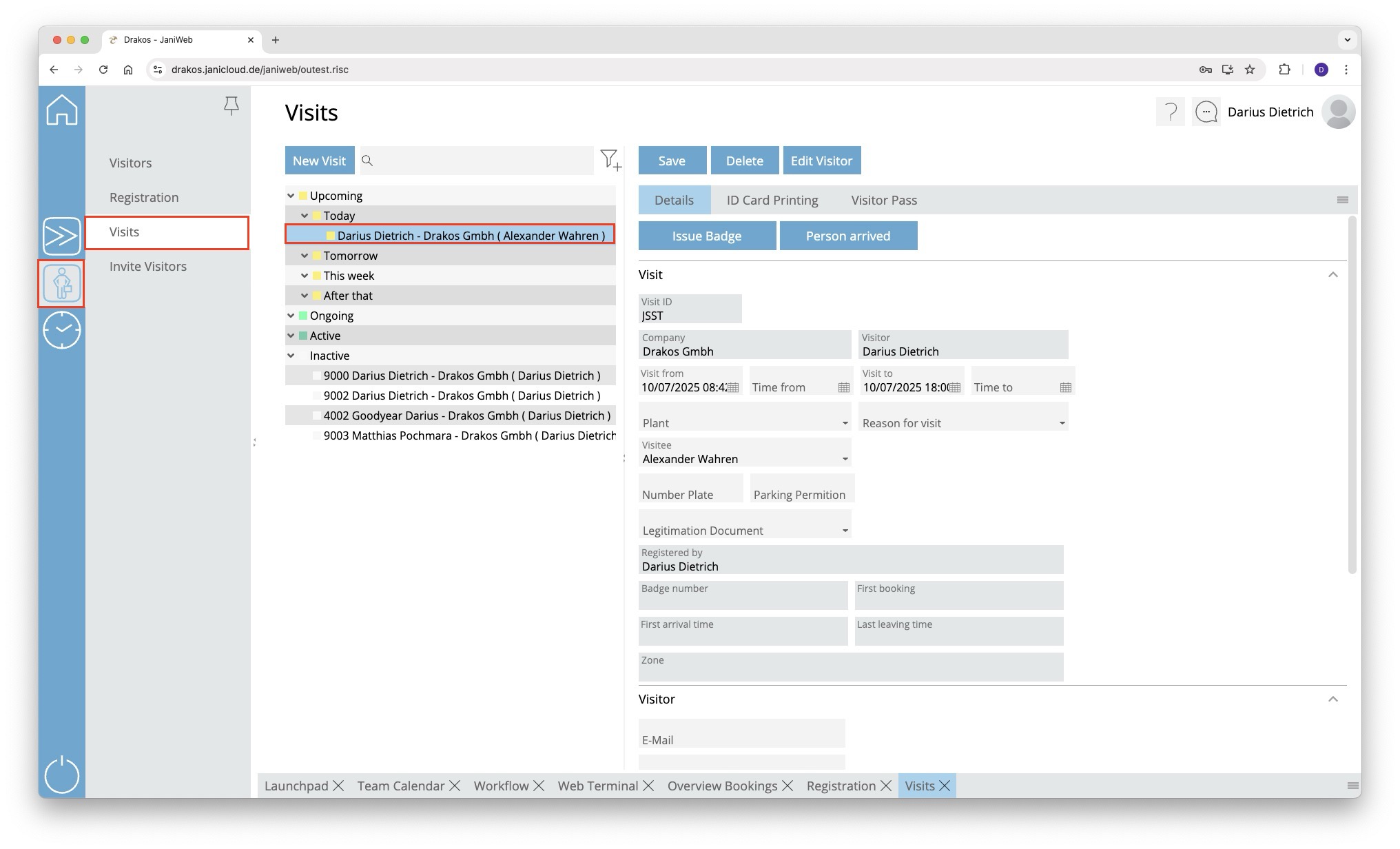Click the help question mark icon
Image resolution: width=1400 pixels, height=849 pixels.
[1170, 112]
